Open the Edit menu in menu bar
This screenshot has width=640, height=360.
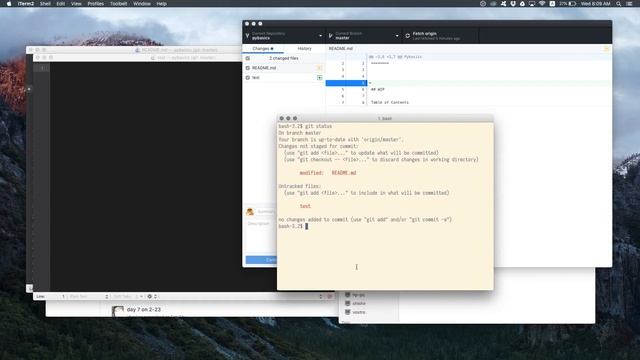pos(61,4)
